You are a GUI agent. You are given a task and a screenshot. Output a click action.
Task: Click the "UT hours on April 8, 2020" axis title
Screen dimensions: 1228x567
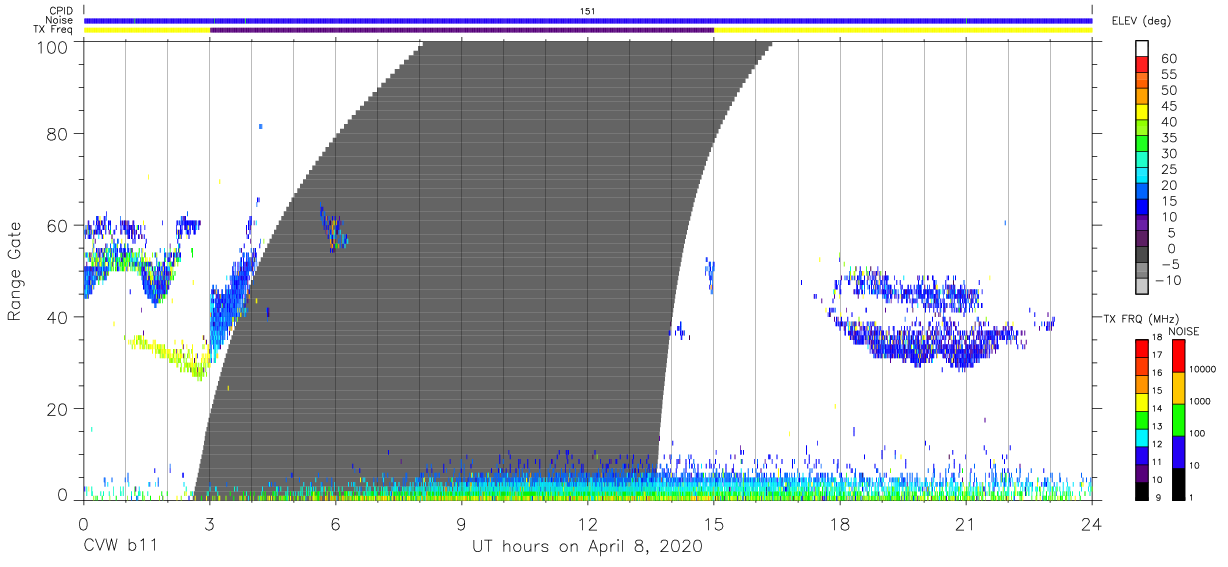coord(587,547)
